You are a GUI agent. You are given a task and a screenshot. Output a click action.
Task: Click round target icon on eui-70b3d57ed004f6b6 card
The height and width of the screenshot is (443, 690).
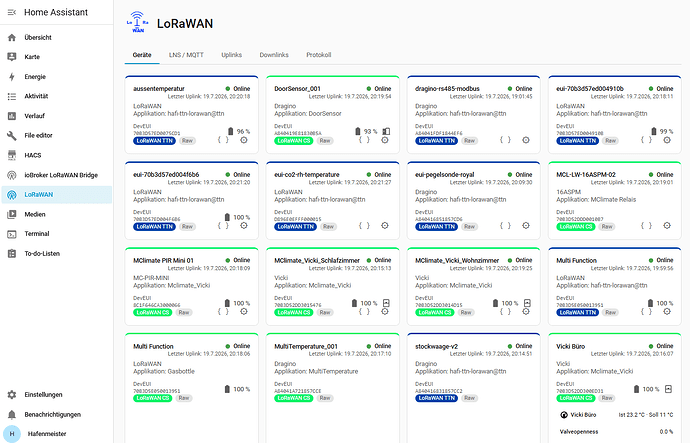[244, 226]
